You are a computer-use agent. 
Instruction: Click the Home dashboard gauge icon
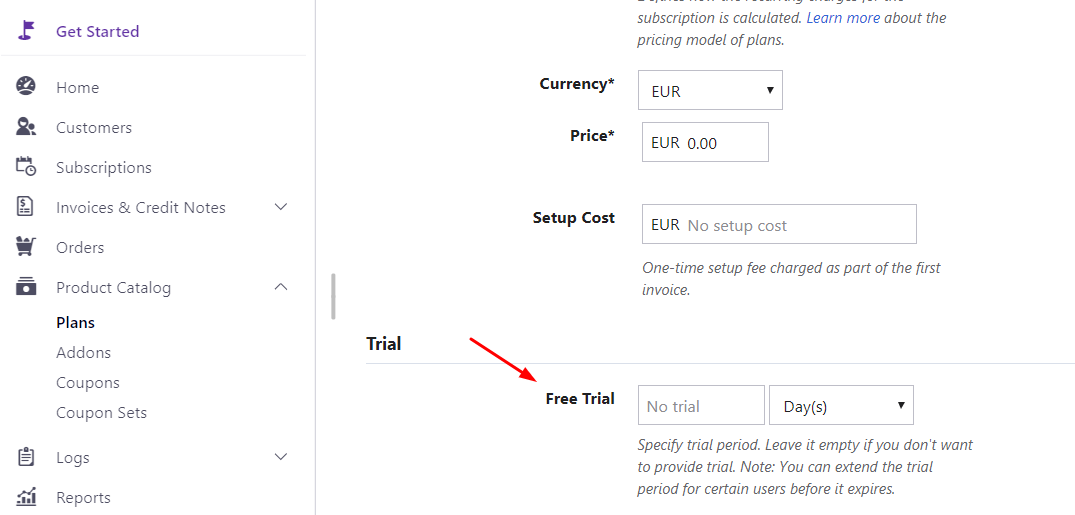coord(26,87)
